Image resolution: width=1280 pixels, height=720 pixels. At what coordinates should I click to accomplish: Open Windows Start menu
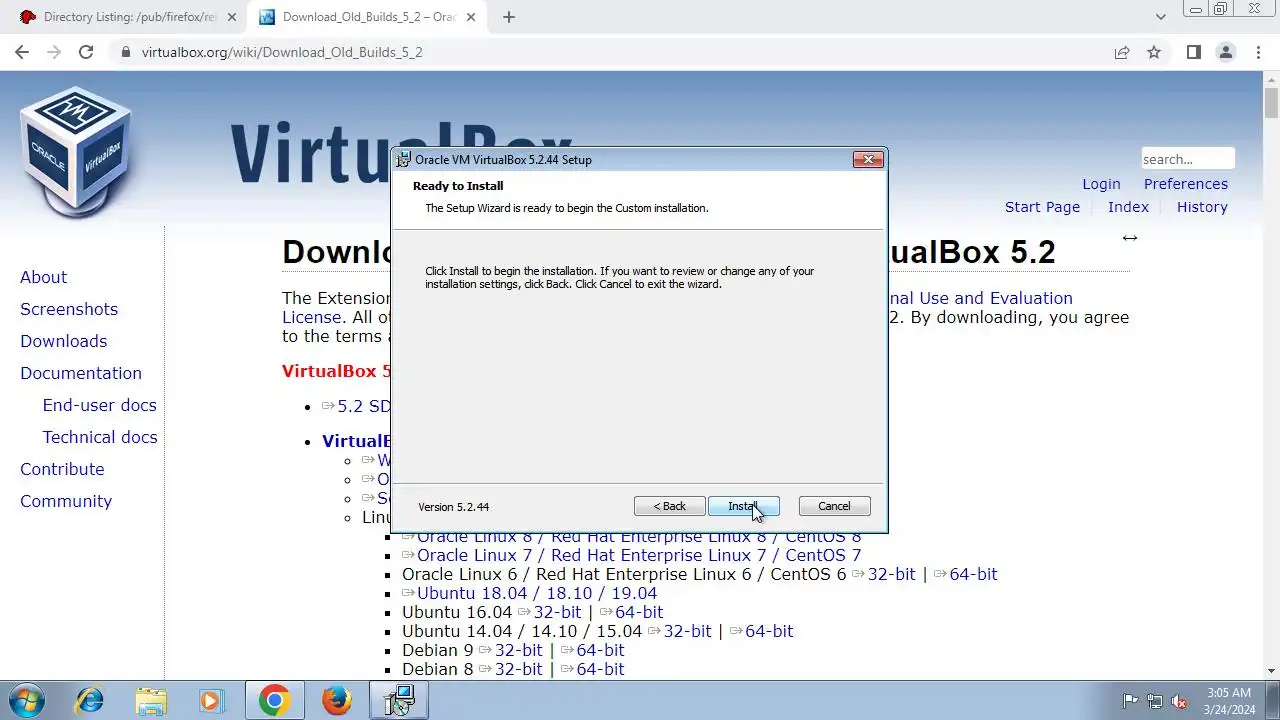[26, 700]
